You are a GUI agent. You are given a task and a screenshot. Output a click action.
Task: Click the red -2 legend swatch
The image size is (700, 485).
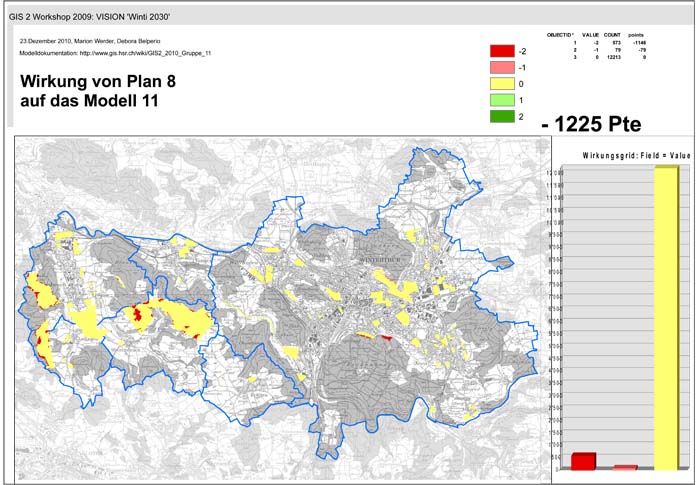click(502, 50)
